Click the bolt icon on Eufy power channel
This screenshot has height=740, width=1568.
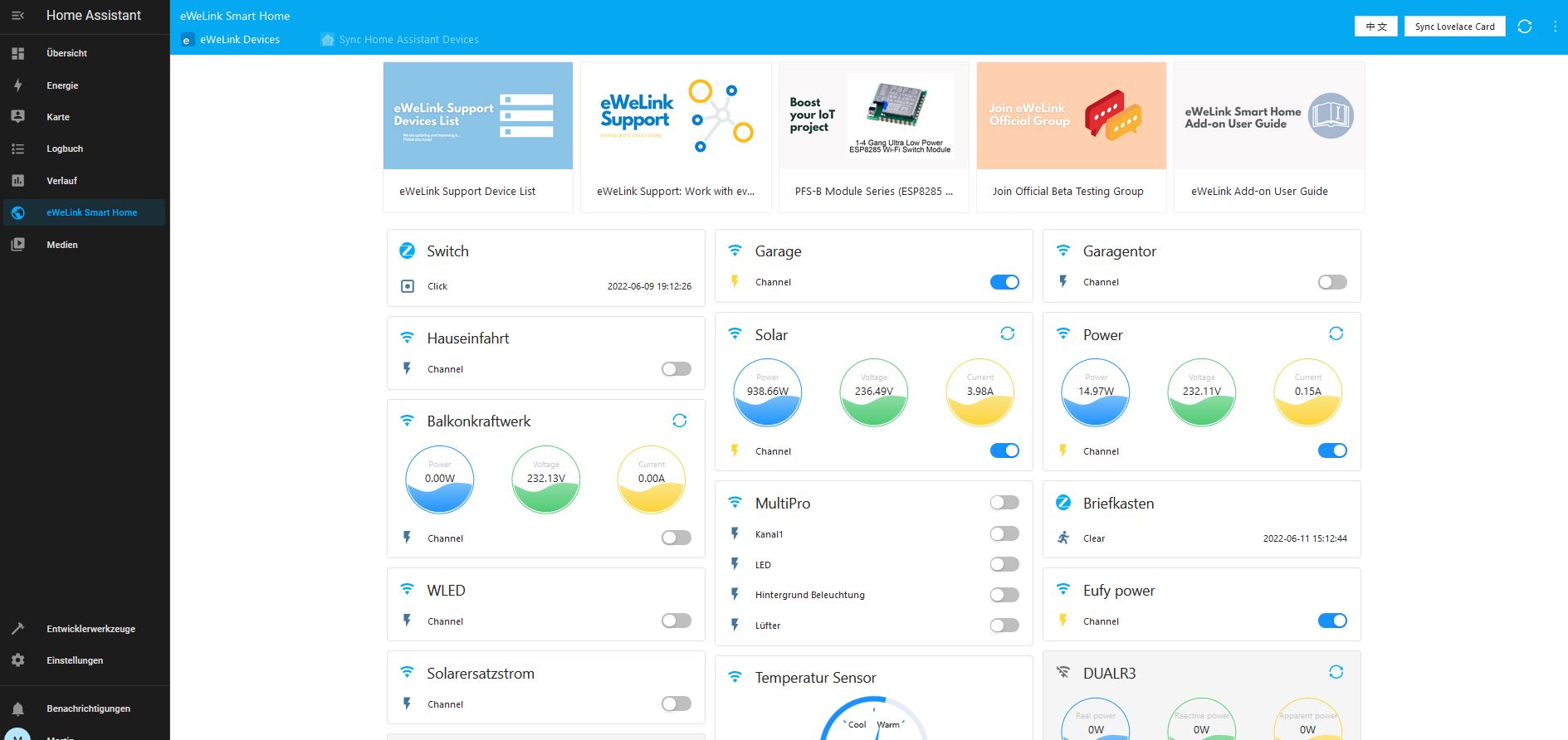click(1063, 620)
